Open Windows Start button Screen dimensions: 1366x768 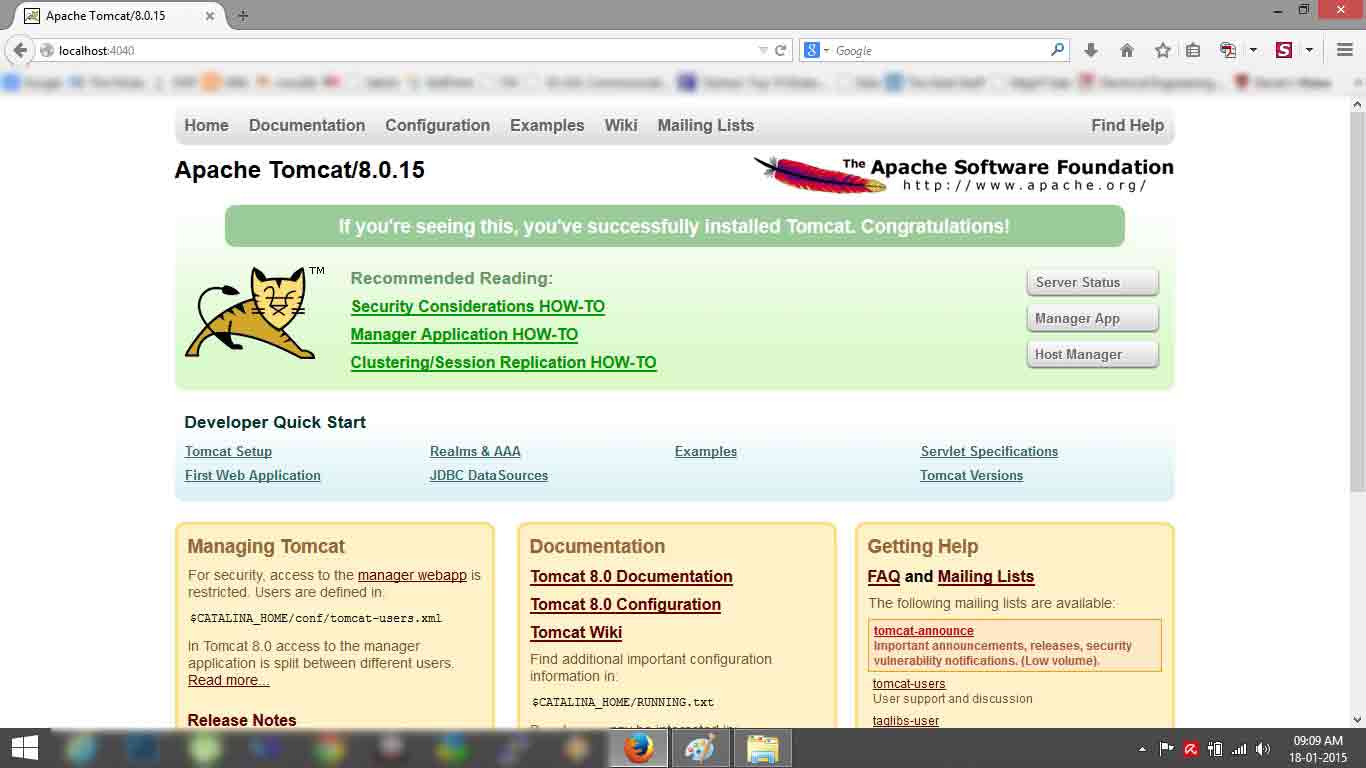coord(24,748)
